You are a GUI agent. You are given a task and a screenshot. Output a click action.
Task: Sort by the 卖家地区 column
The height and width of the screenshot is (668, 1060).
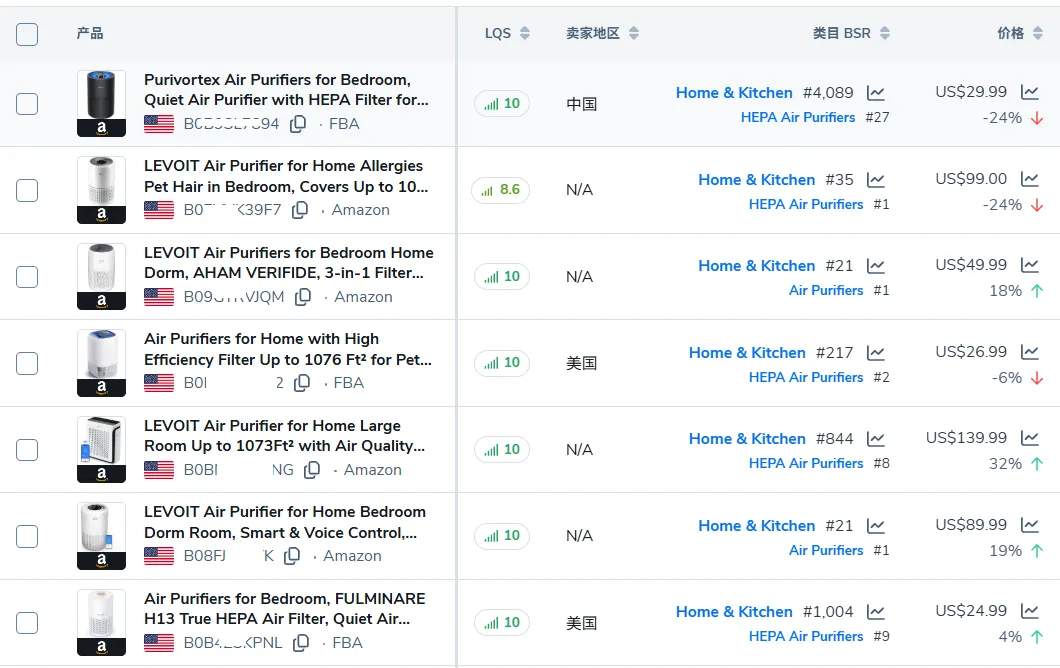coord(633,33)
